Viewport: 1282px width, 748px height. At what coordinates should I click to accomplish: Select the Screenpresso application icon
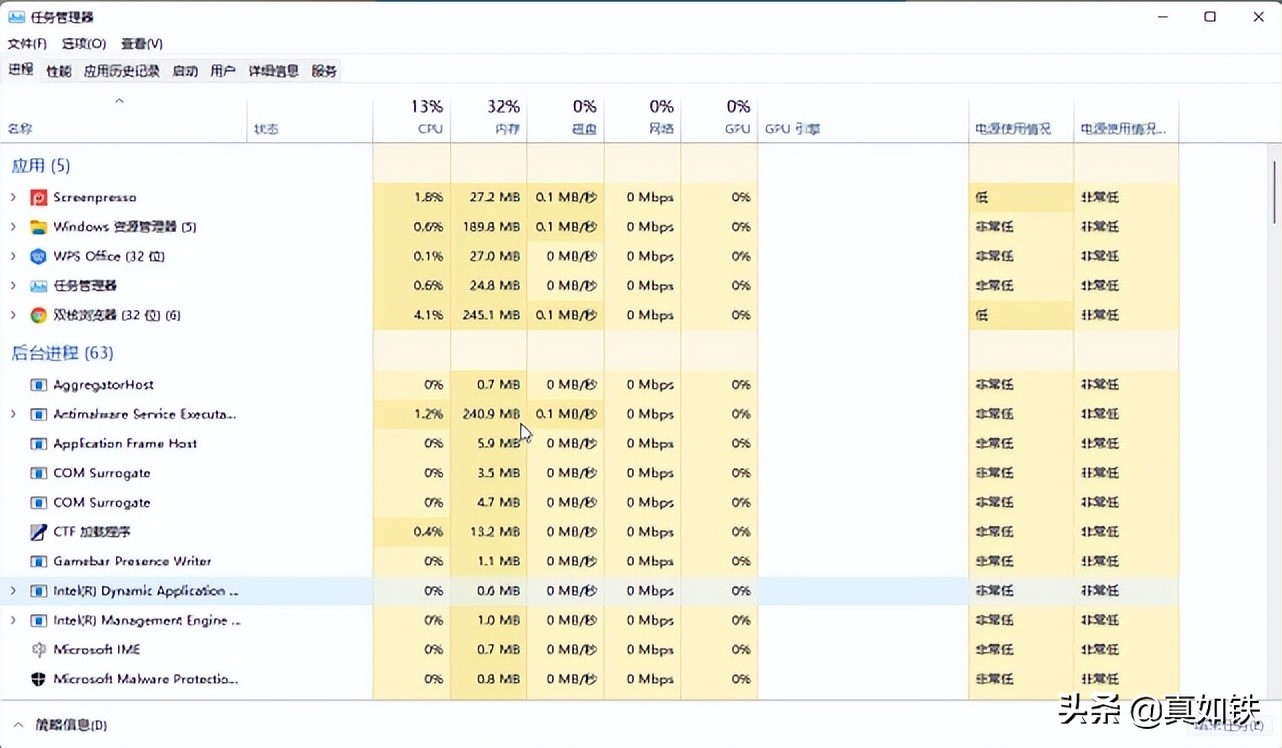(37, 197)
